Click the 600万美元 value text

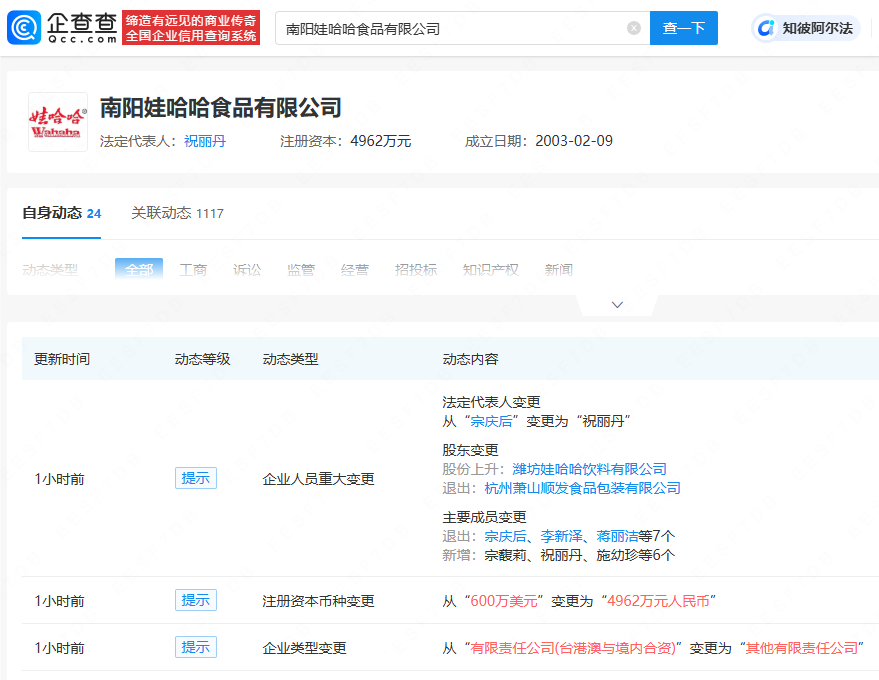(504, 601)
